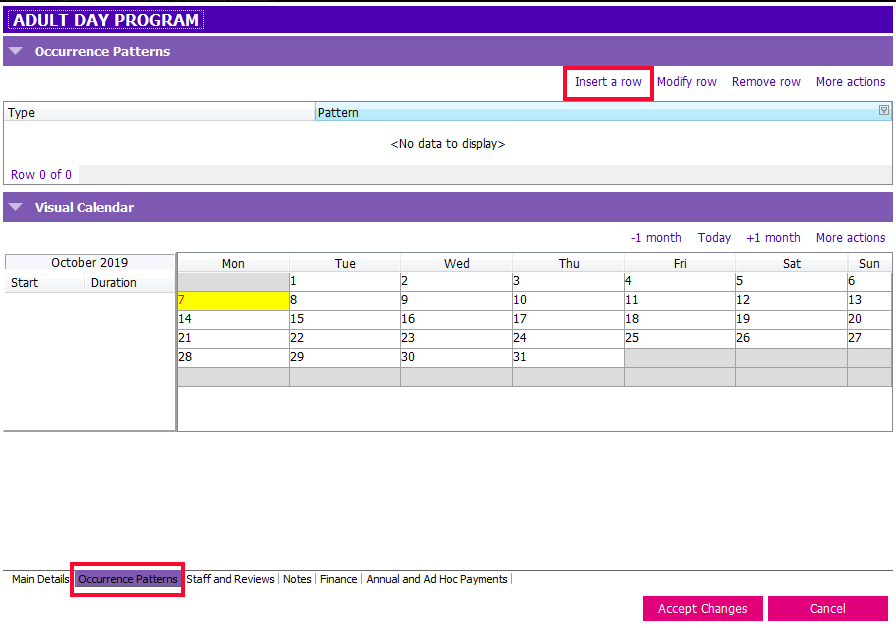Select day 25 in calendar
Screen dimensions: 896x628
[x=679, y=338]
